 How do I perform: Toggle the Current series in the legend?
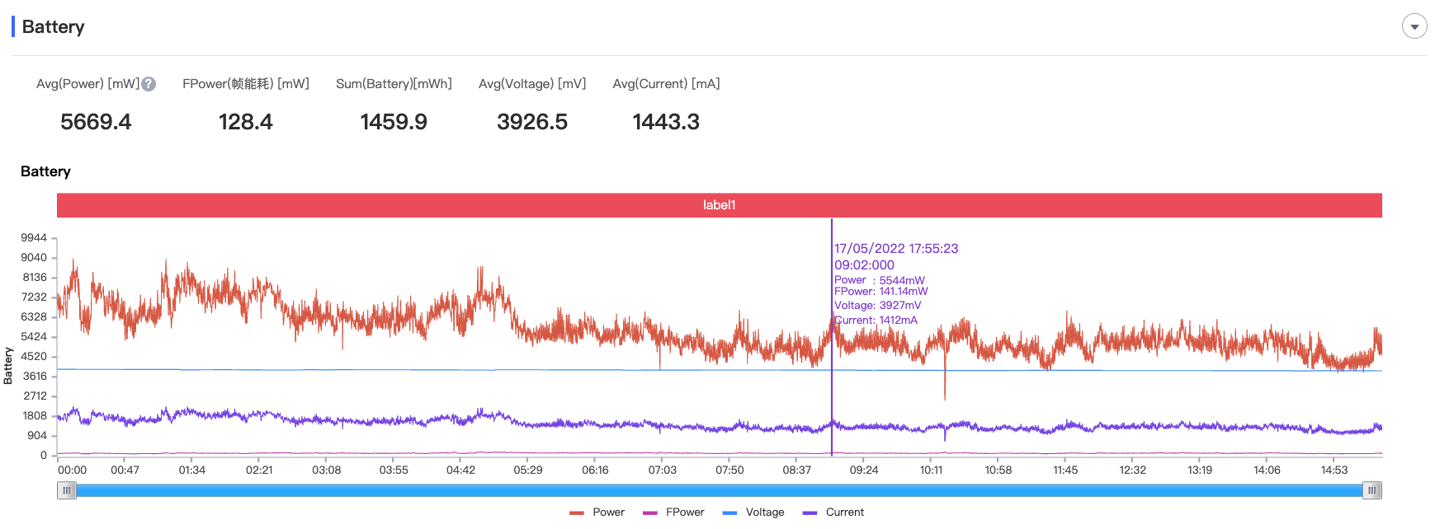point(831,512)
